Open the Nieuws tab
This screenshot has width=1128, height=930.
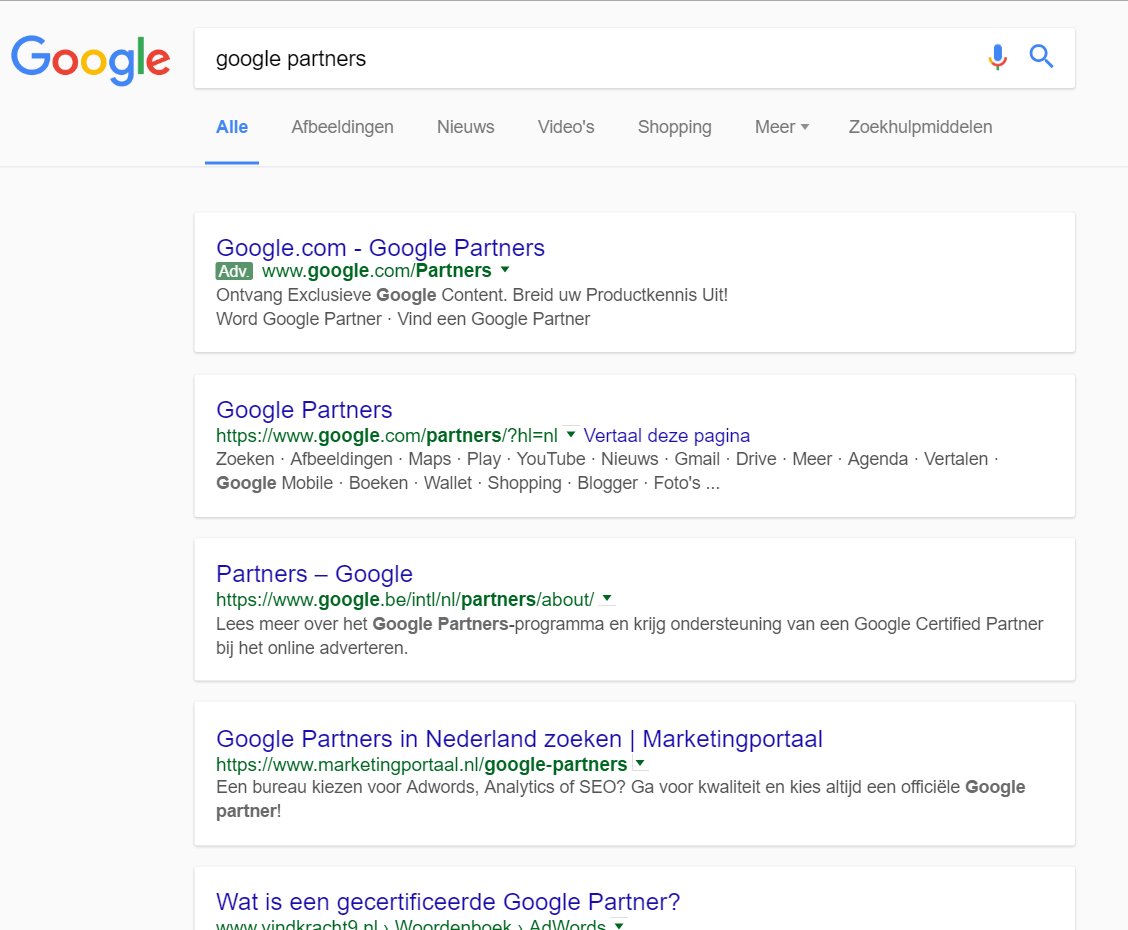[465, 127]
